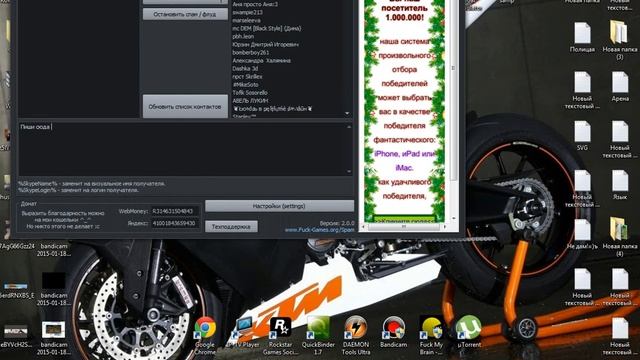The width and height of the screenshot is (640, 360).
Task: Select contact 'pbh.leon'
Action: [x=243, y=36]
